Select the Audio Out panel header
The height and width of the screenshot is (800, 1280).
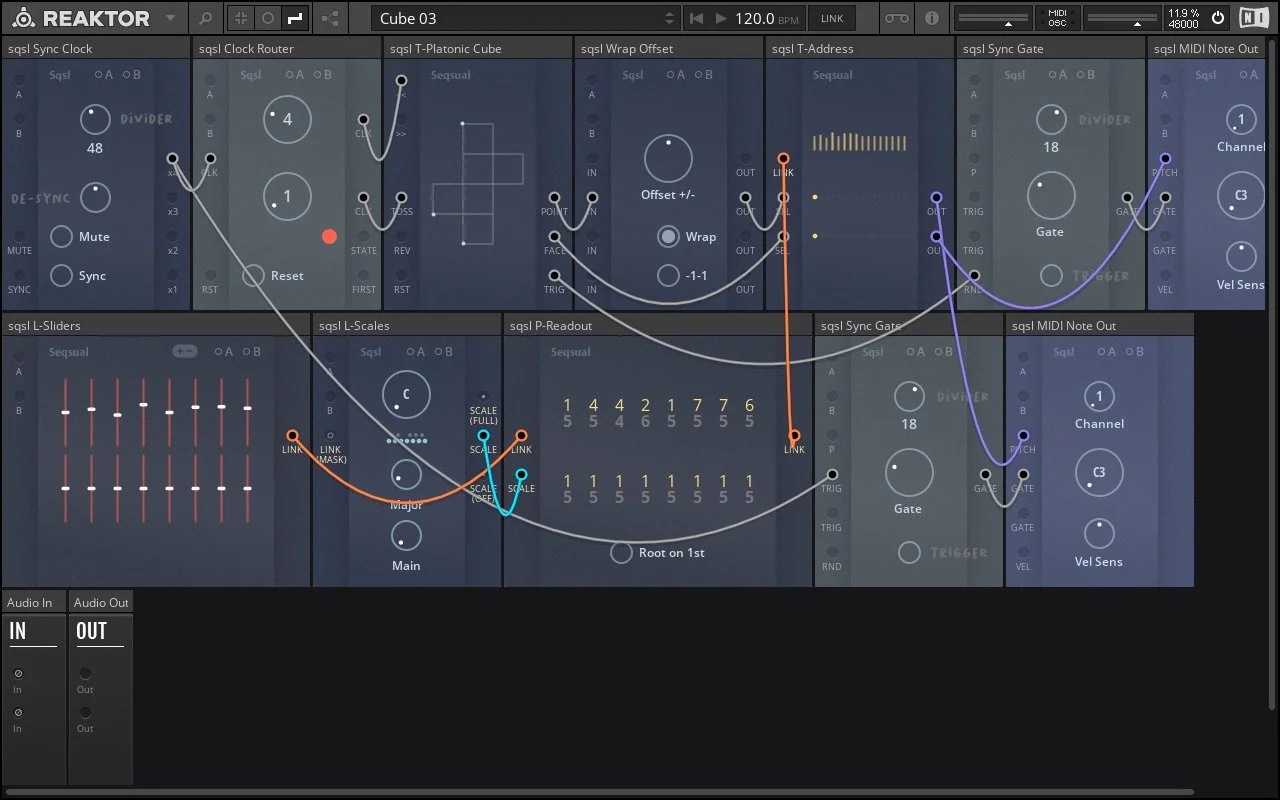[101, 602]
